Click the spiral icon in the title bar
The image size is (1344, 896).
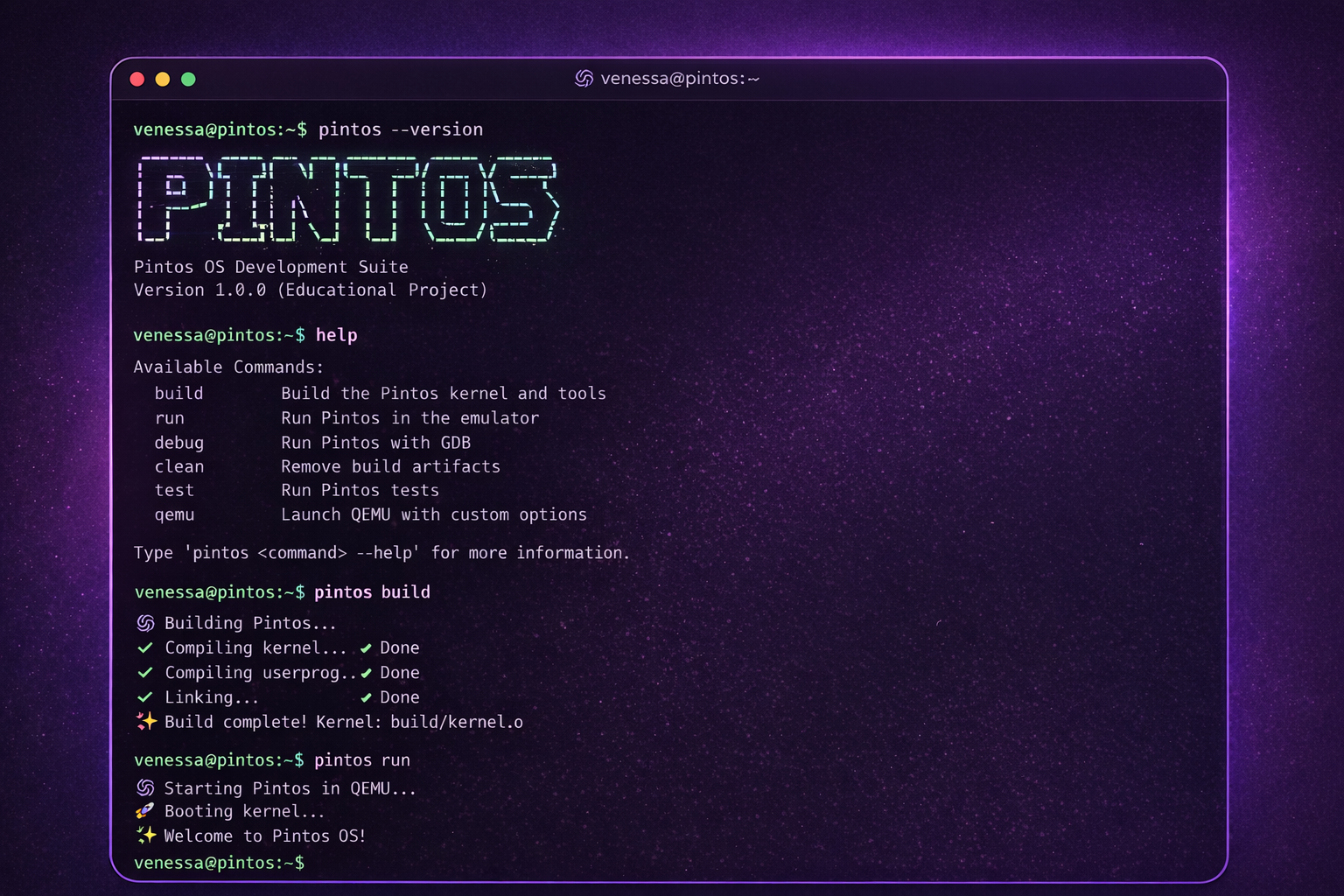[x=584, y=79]
